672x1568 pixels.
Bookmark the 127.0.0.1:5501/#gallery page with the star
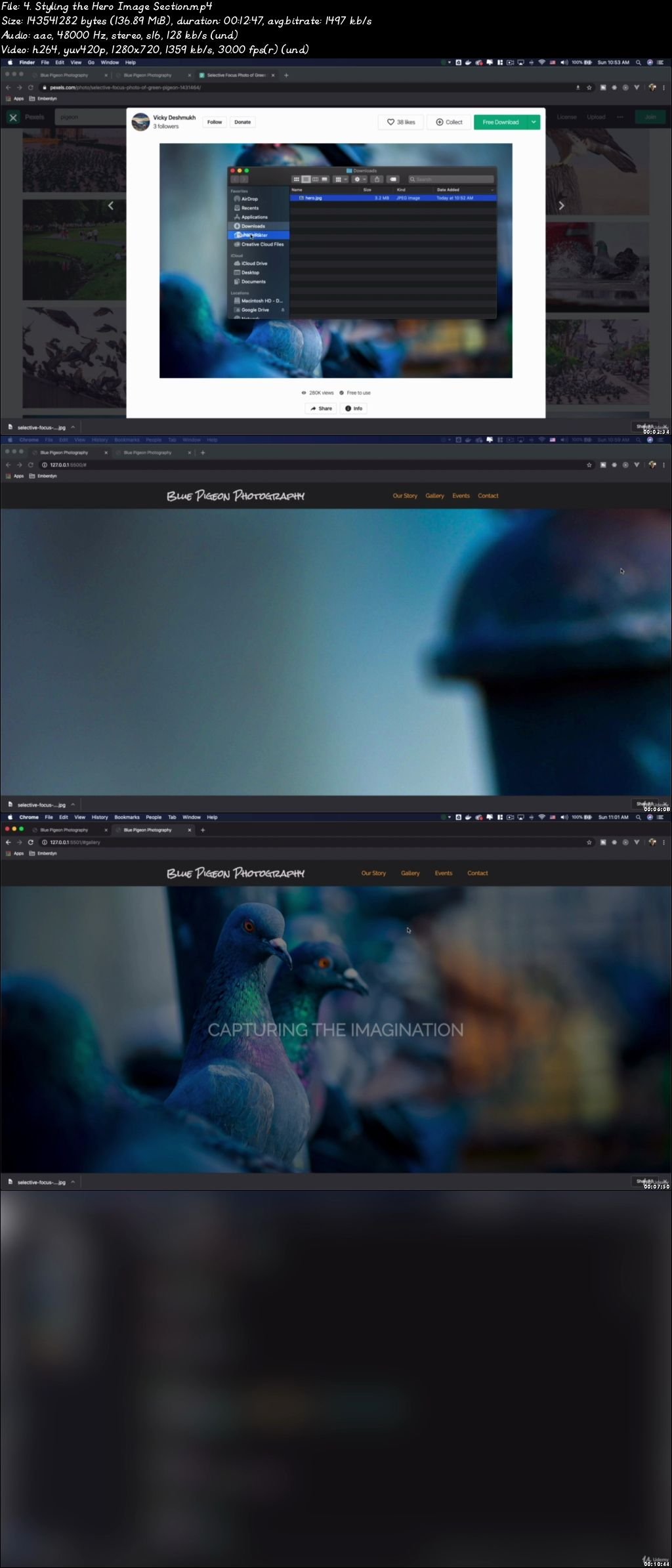(x=589, y=842)
